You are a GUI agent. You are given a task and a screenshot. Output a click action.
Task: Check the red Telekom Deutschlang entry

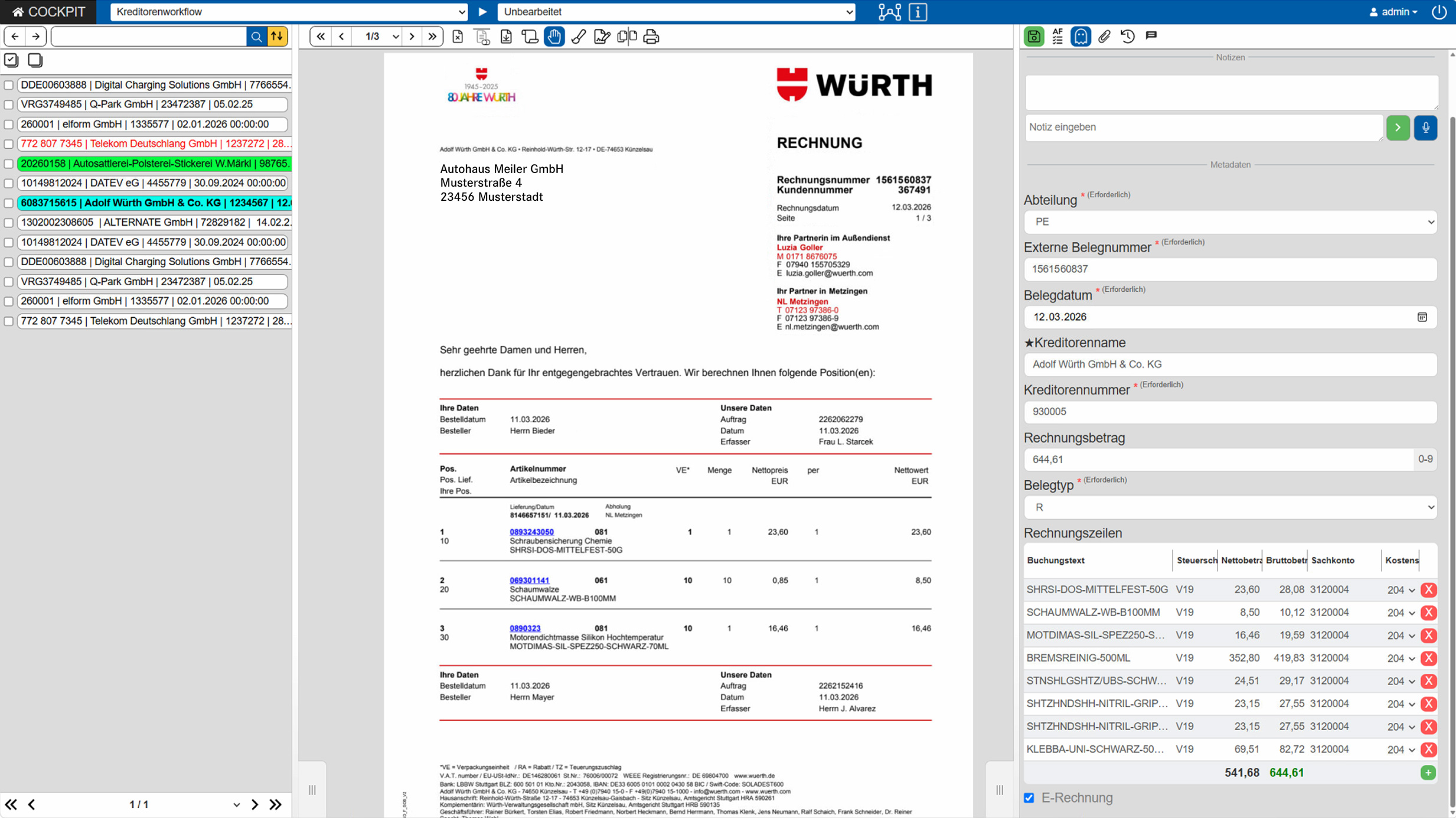pyautogui.click(x=8, y=144)
